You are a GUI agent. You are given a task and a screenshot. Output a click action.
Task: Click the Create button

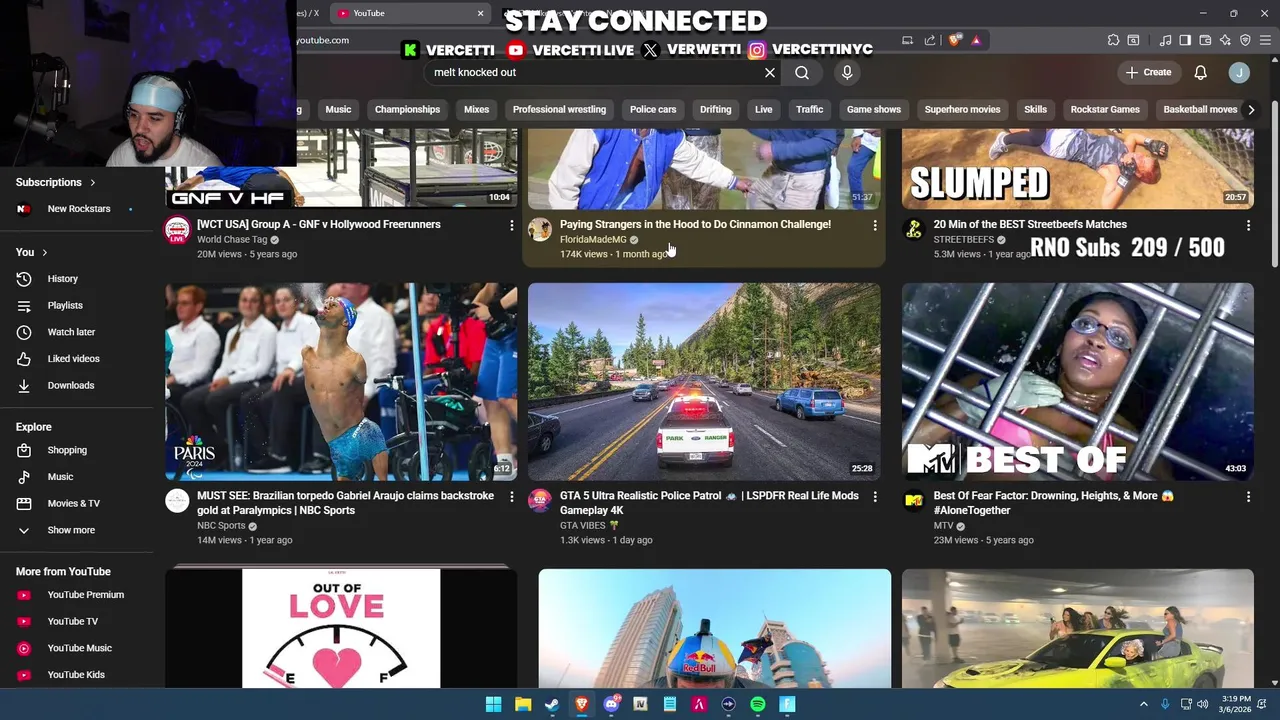1148,72
